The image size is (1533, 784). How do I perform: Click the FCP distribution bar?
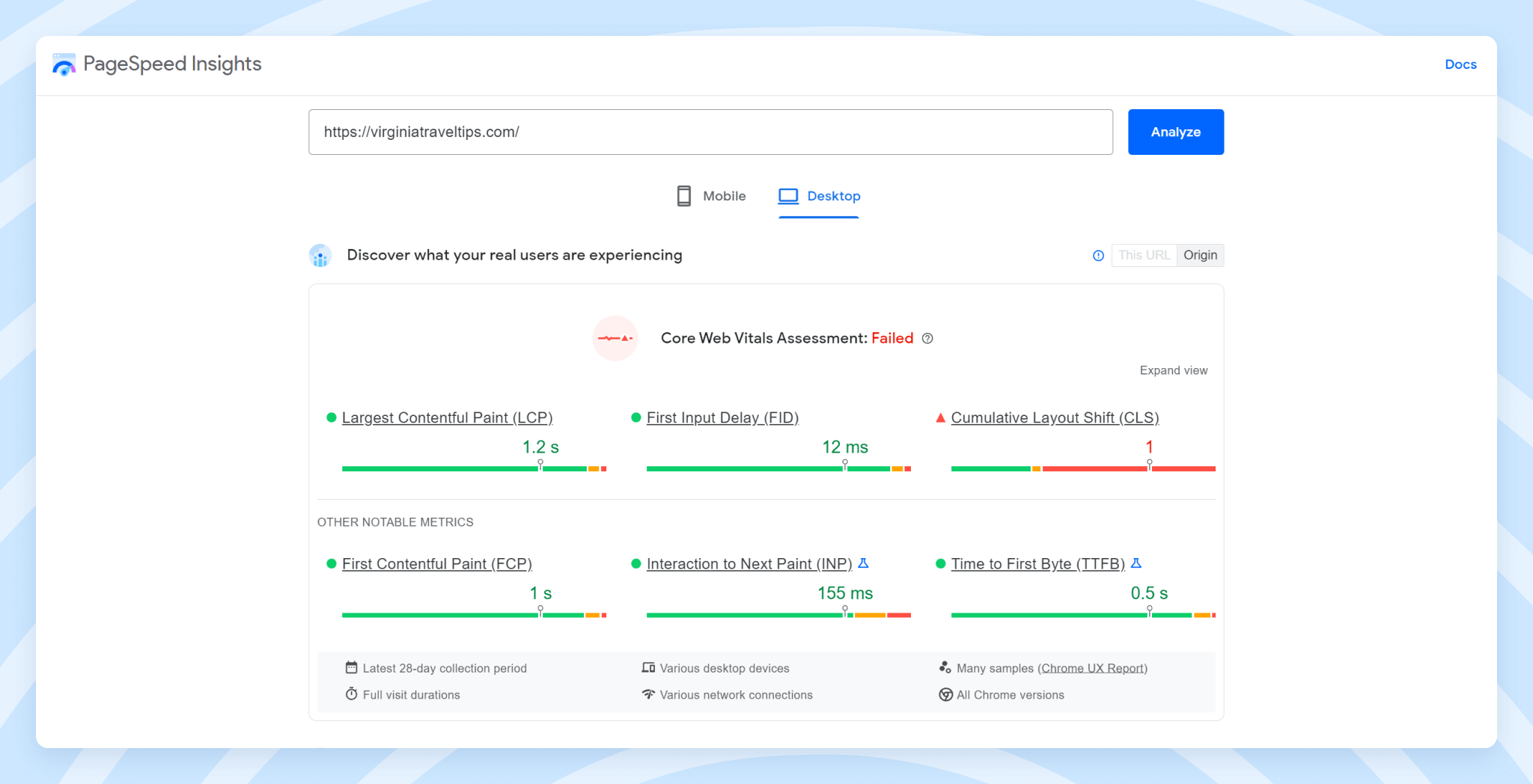[474, 615]
